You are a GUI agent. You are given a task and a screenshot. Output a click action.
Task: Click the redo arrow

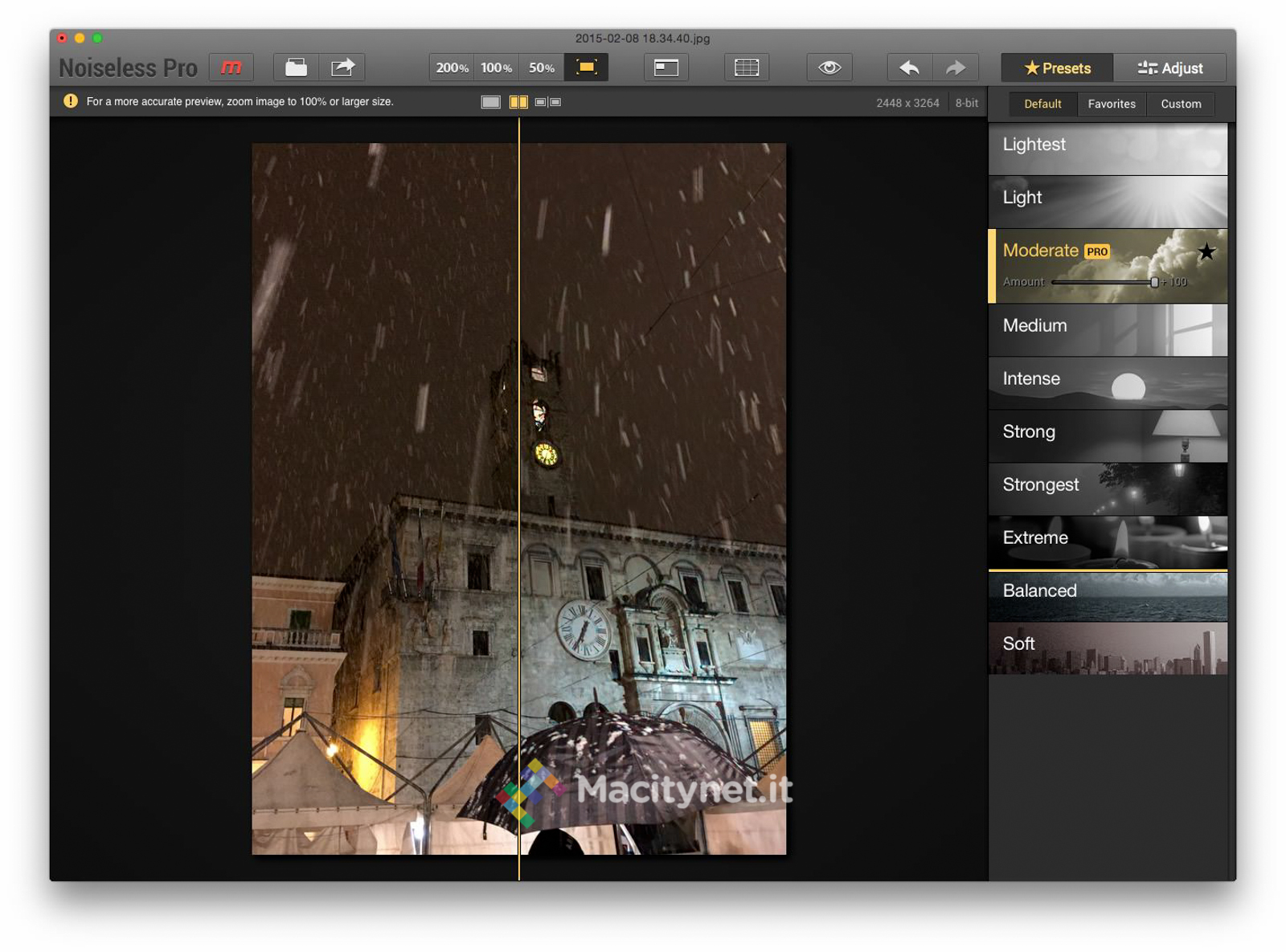956,67
